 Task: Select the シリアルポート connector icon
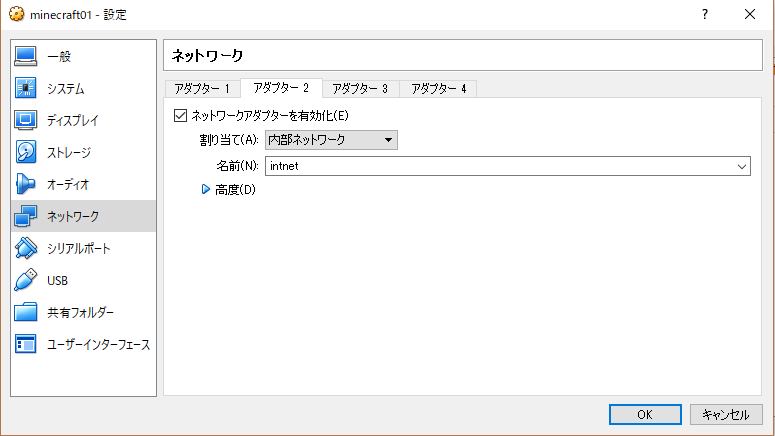coord(25,248)
